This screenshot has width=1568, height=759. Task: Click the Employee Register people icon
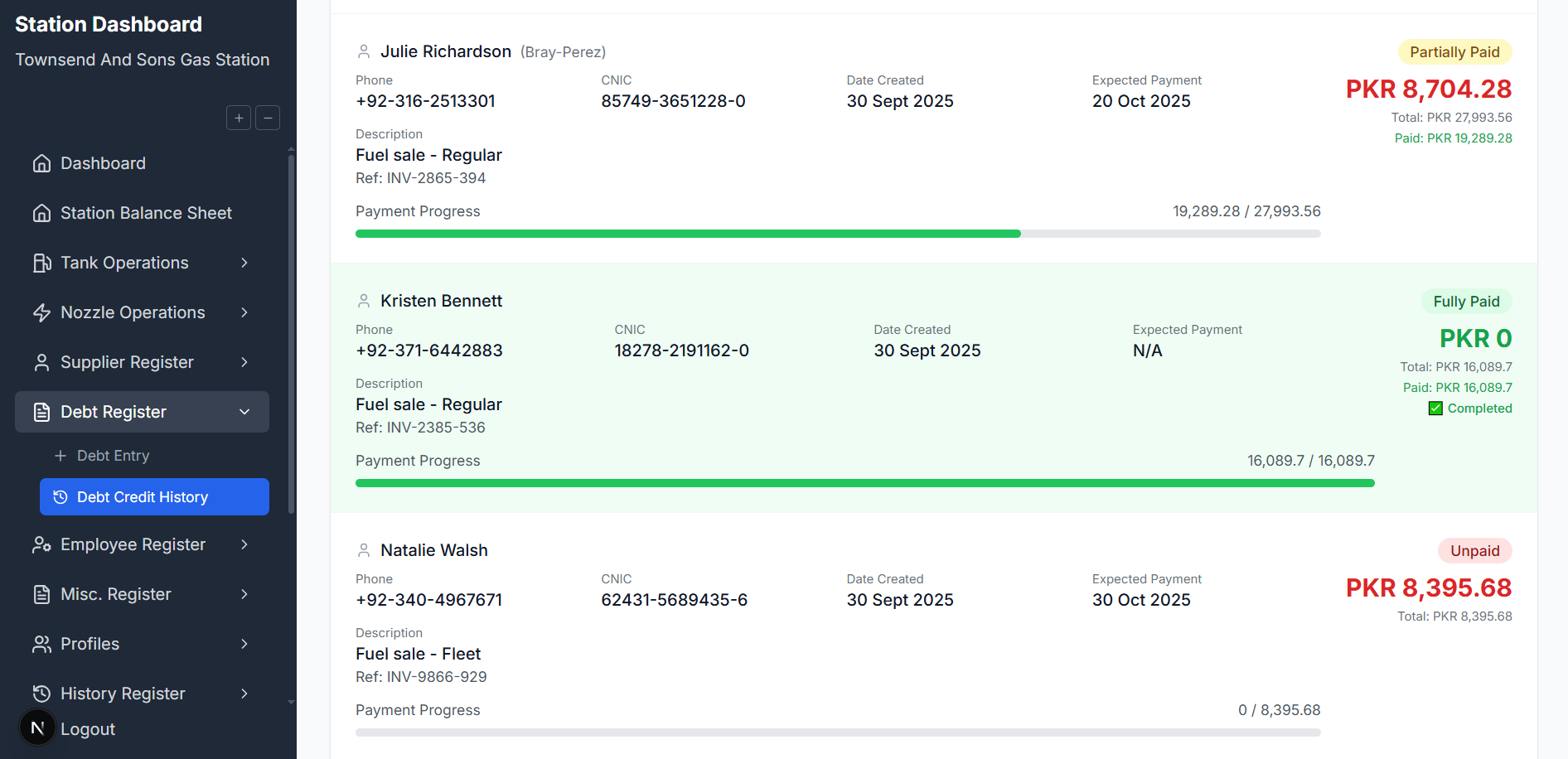click(41, 544)
